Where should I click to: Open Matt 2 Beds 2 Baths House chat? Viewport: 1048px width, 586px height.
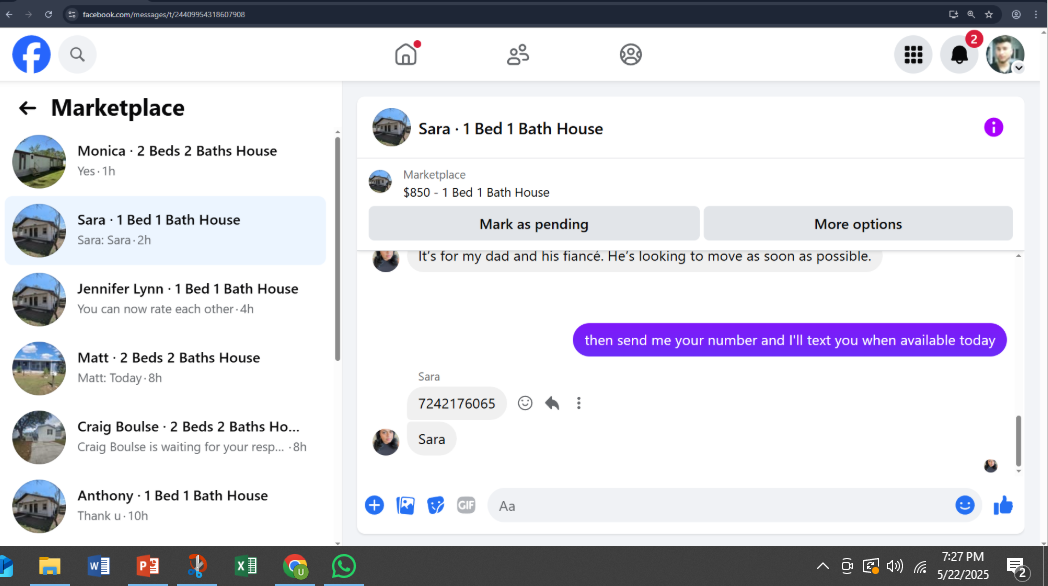(x=165, y=368)
